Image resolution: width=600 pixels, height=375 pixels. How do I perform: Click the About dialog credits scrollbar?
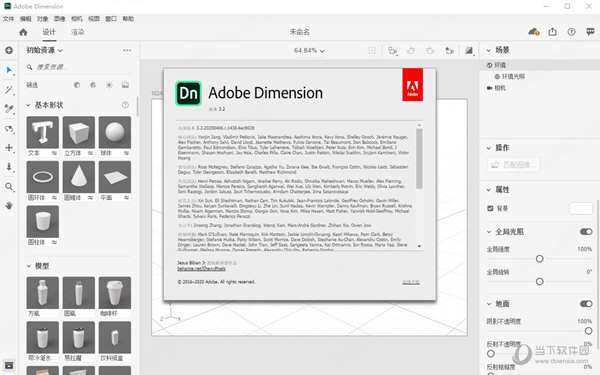tap(419, 158)
